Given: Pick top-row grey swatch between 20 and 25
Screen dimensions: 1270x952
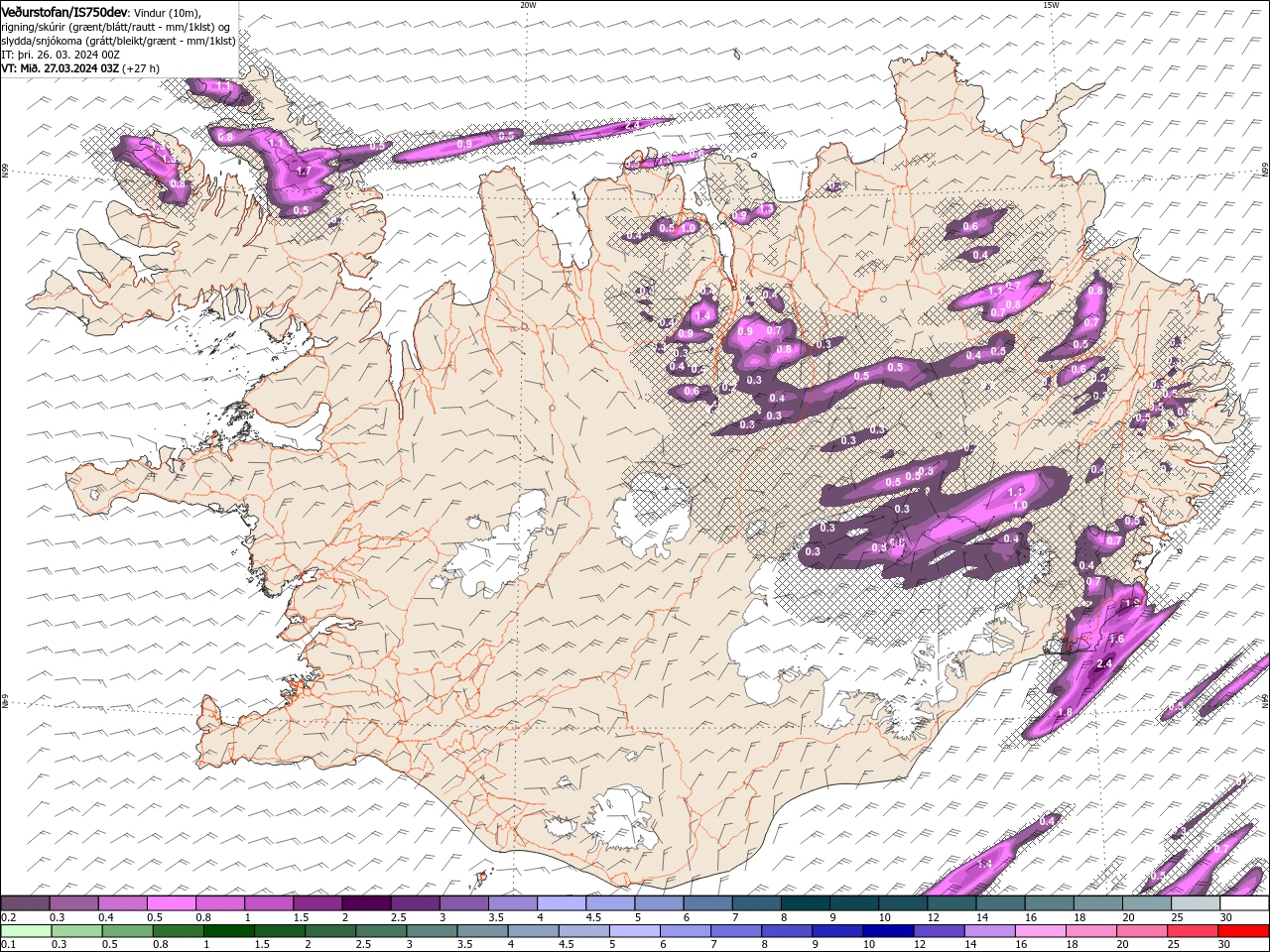Looking at the screenshot, I should point(1148,903).
